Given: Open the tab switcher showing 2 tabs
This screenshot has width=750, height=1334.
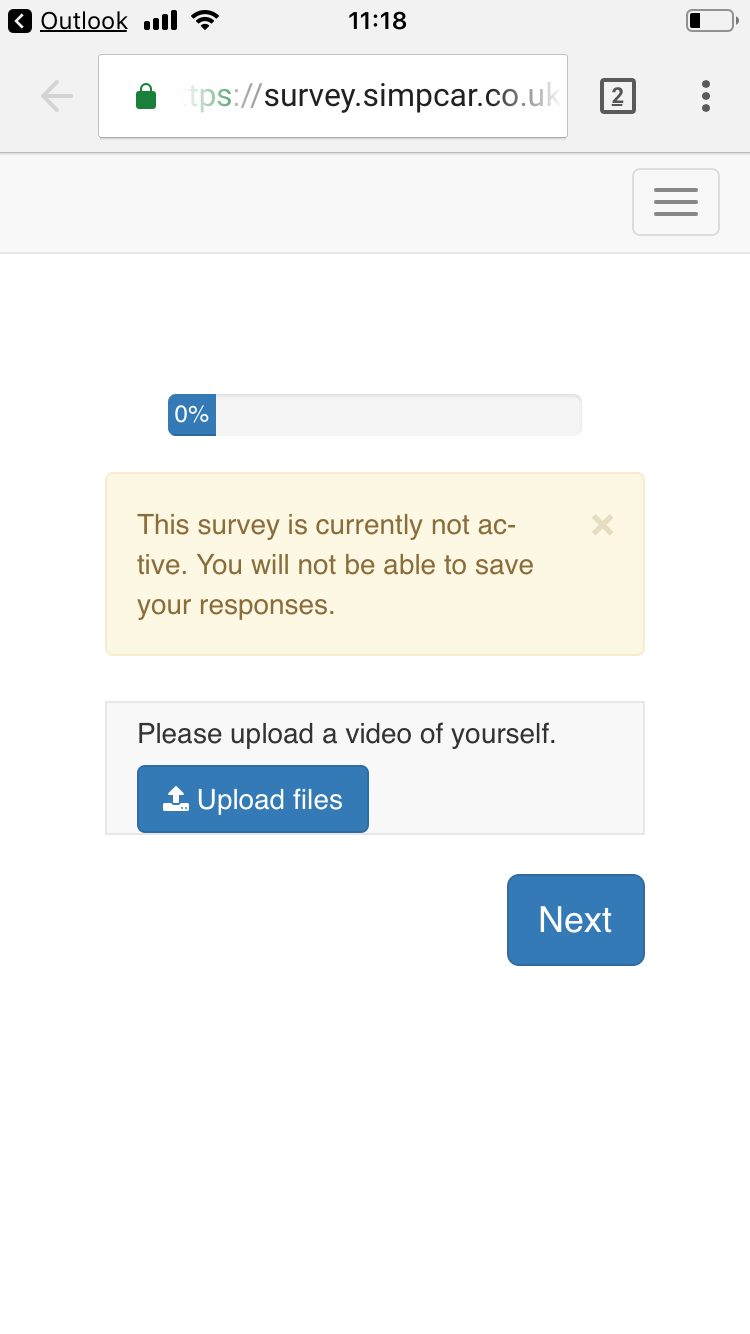Looking at the screenshot, I should tap(617, 96).
